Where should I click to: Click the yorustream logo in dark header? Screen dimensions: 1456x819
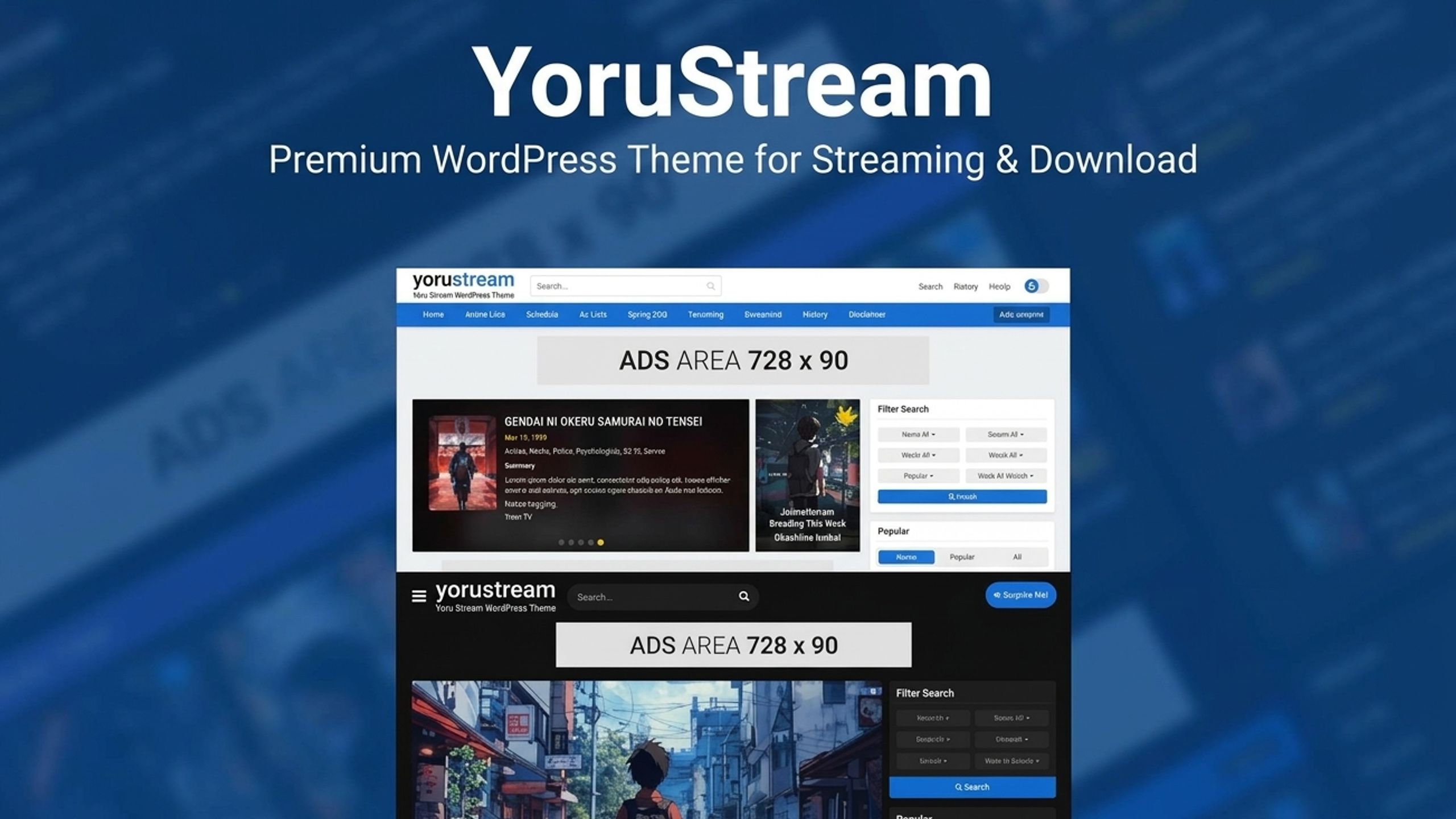coord(495,595)
